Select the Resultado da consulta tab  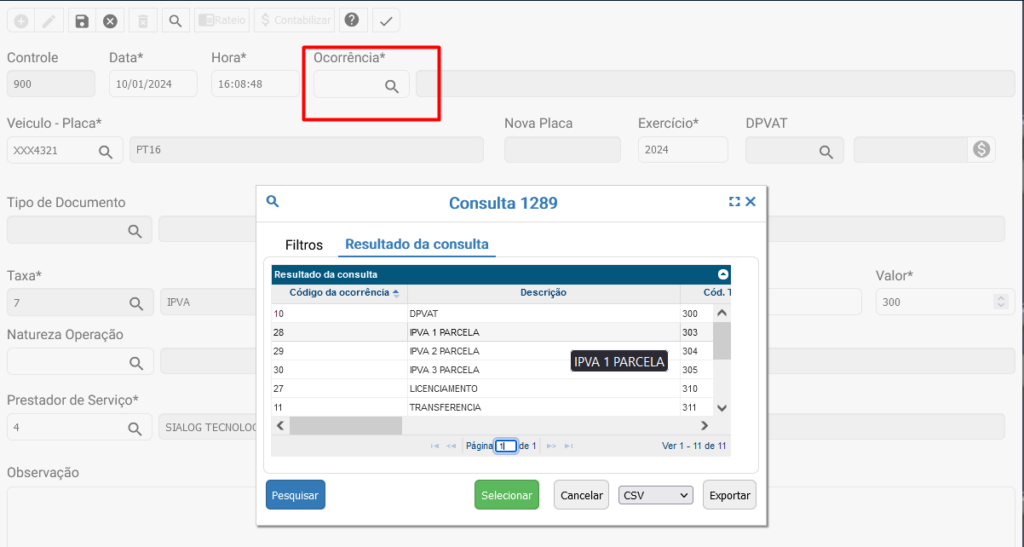416,244
